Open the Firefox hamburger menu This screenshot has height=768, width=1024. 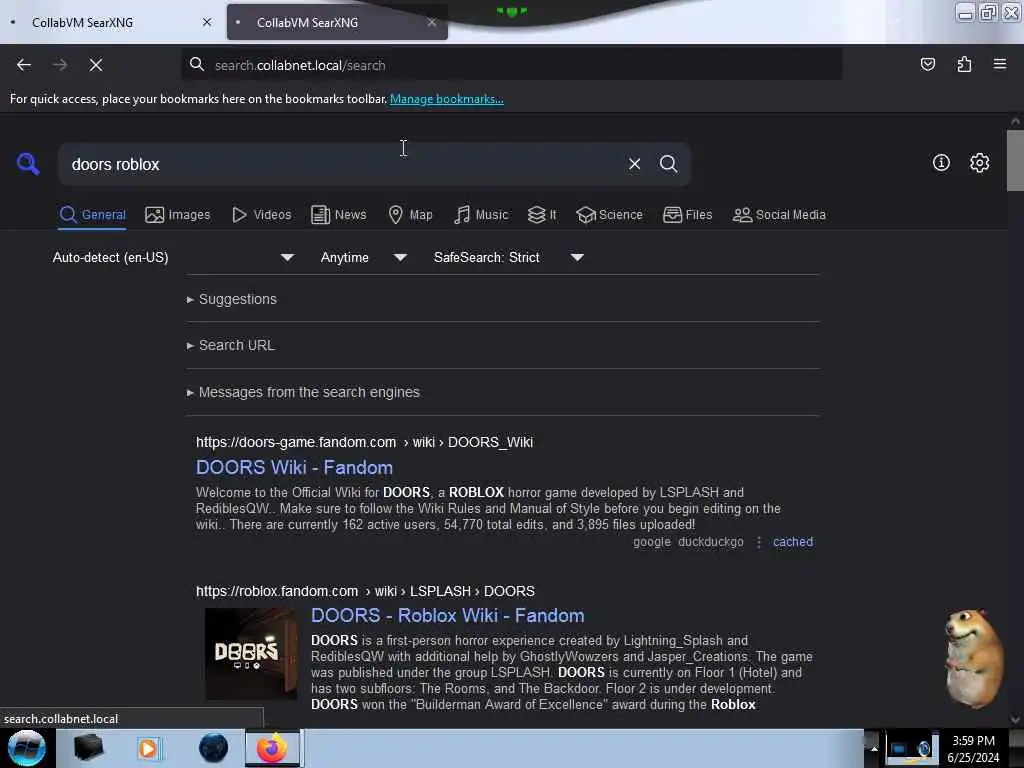point(1000,64)
